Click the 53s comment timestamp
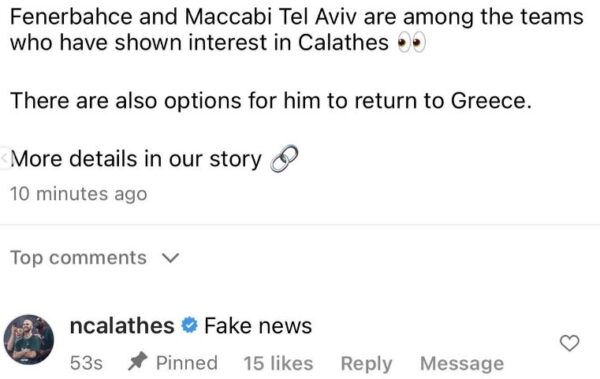Image resolution: width=600 pixels, height=379 pixels. (86, 363)
